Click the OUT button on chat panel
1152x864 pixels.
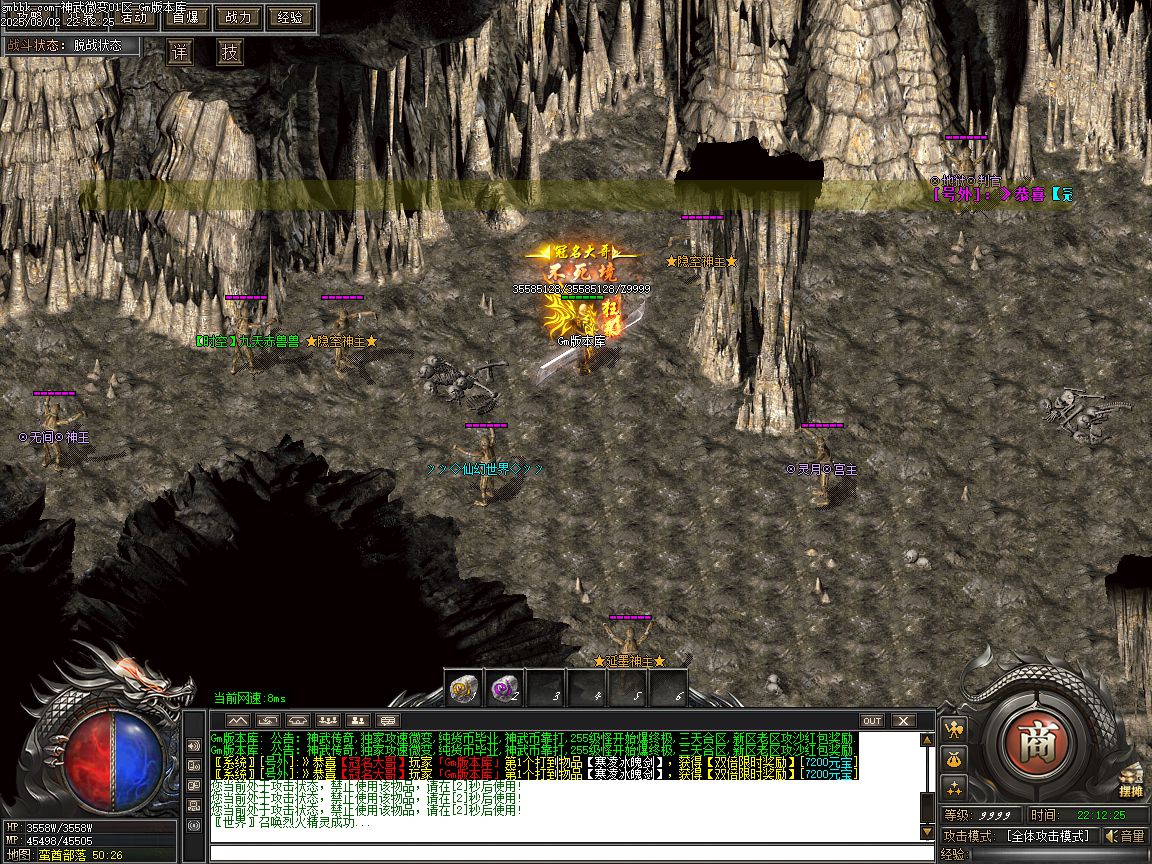(872, 721)
